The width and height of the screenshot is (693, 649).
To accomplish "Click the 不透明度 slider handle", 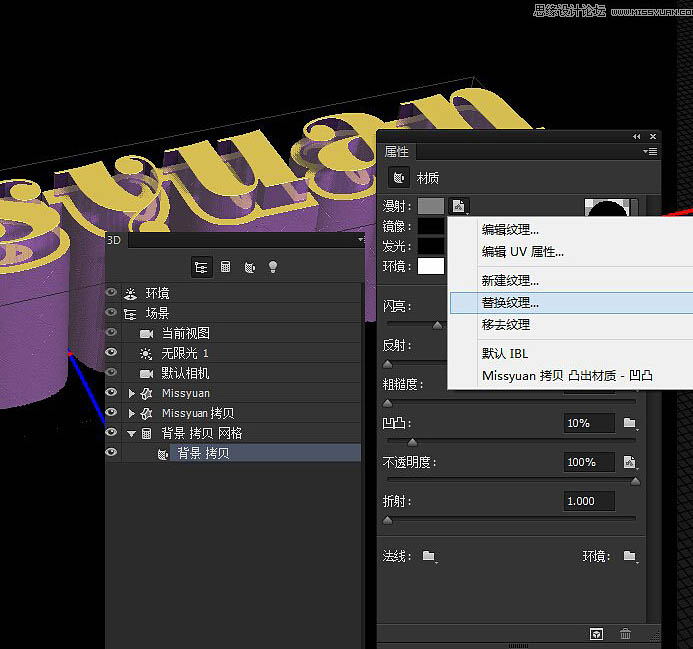I will coord(636,481).
